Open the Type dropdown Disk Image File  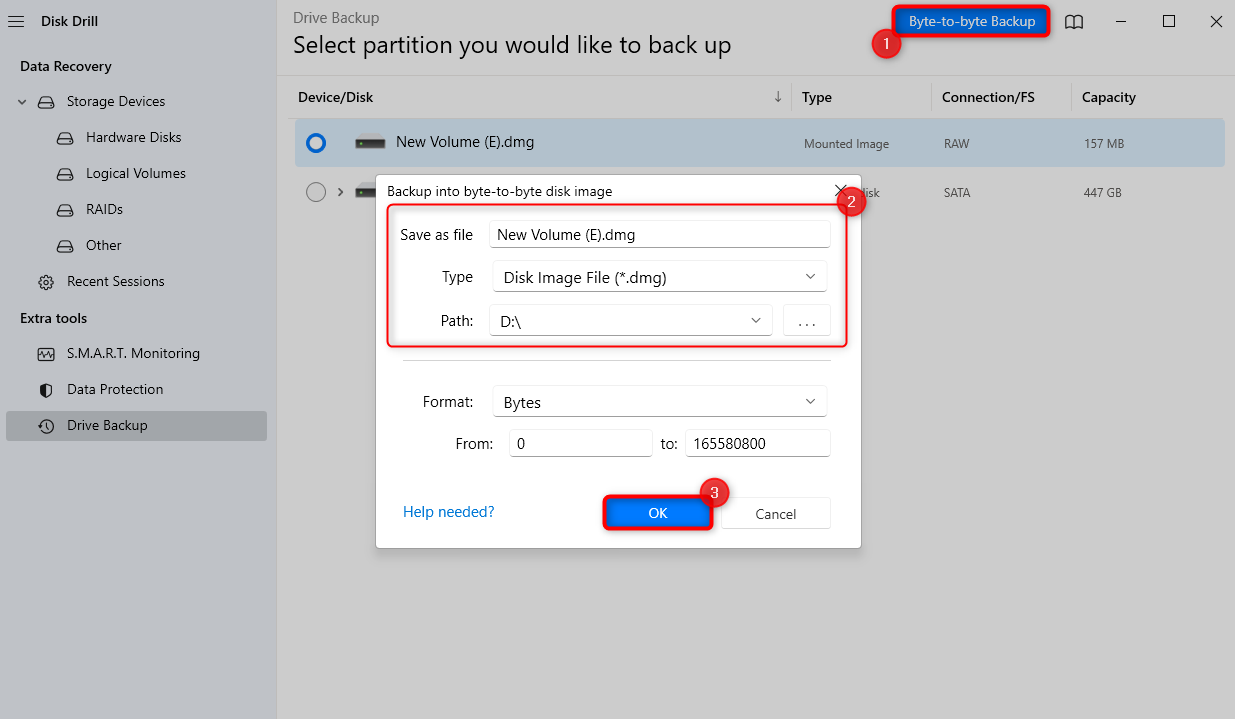coord(659,277)
